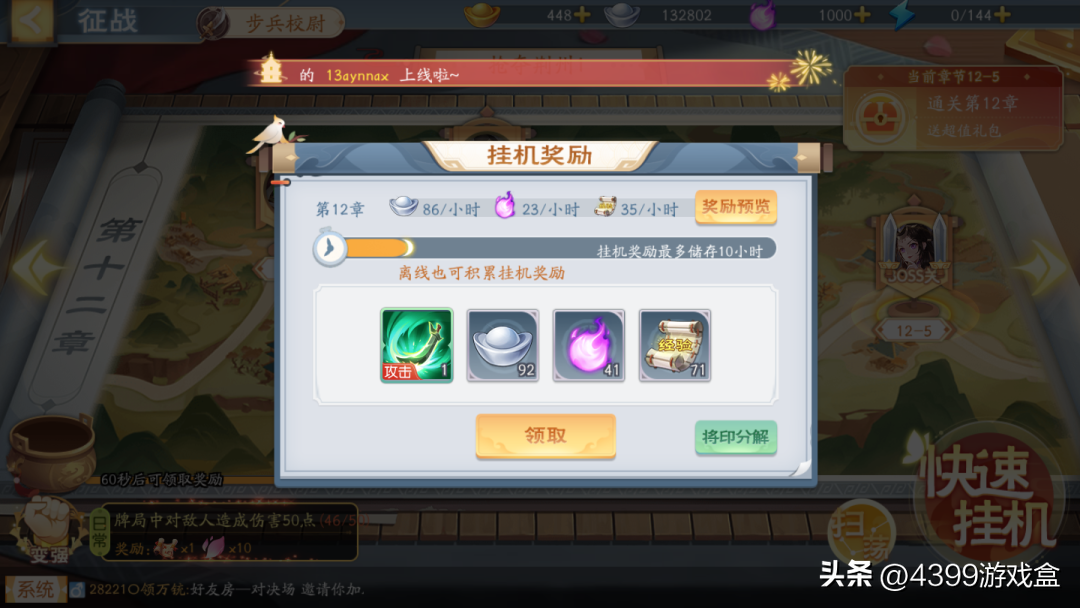The image size is (1080, 608).
Task: Open the 步兵校尉 rank badge
Action: (271, 23)
